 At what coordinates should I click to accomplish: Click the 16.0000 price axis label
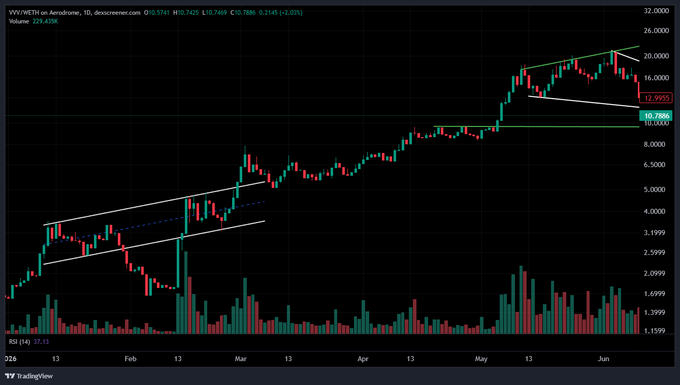pos(656,78)
